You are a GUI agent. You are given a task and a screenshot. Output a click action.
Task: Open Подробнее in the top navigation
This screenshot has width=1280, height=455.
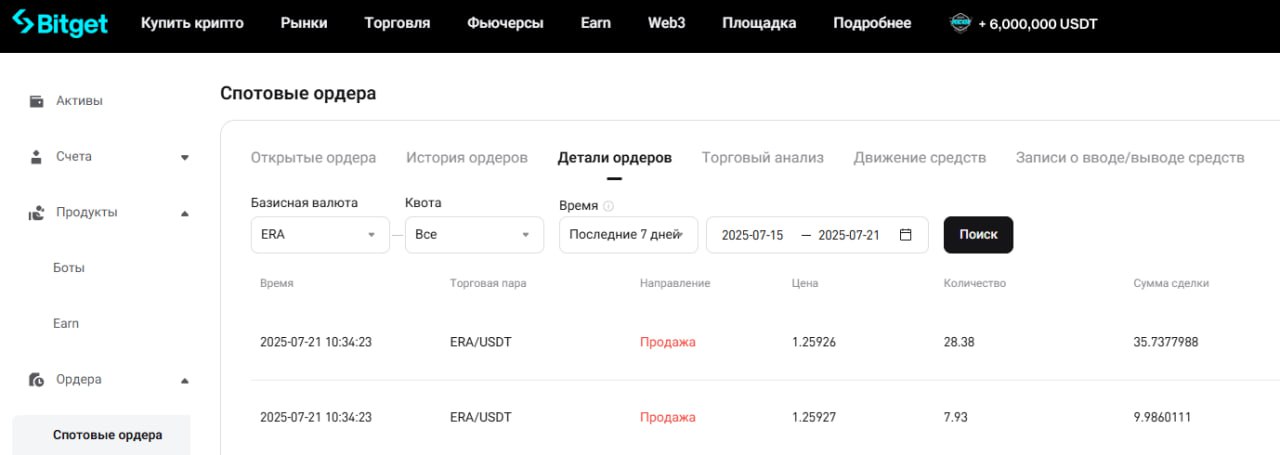pos(872,23)
